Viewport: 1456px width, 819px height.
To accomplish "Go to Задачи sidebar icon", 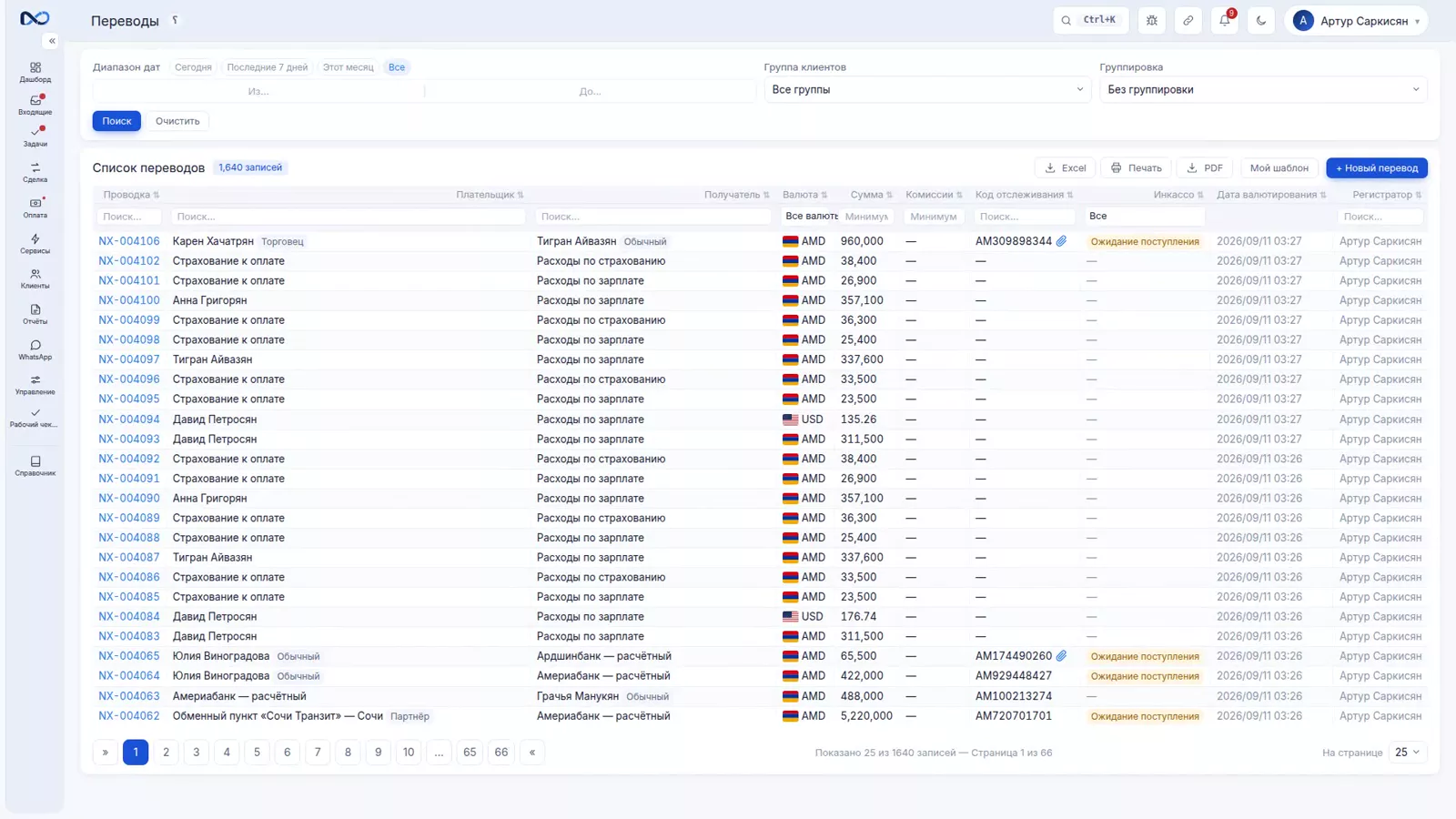I will coord(35,136).
